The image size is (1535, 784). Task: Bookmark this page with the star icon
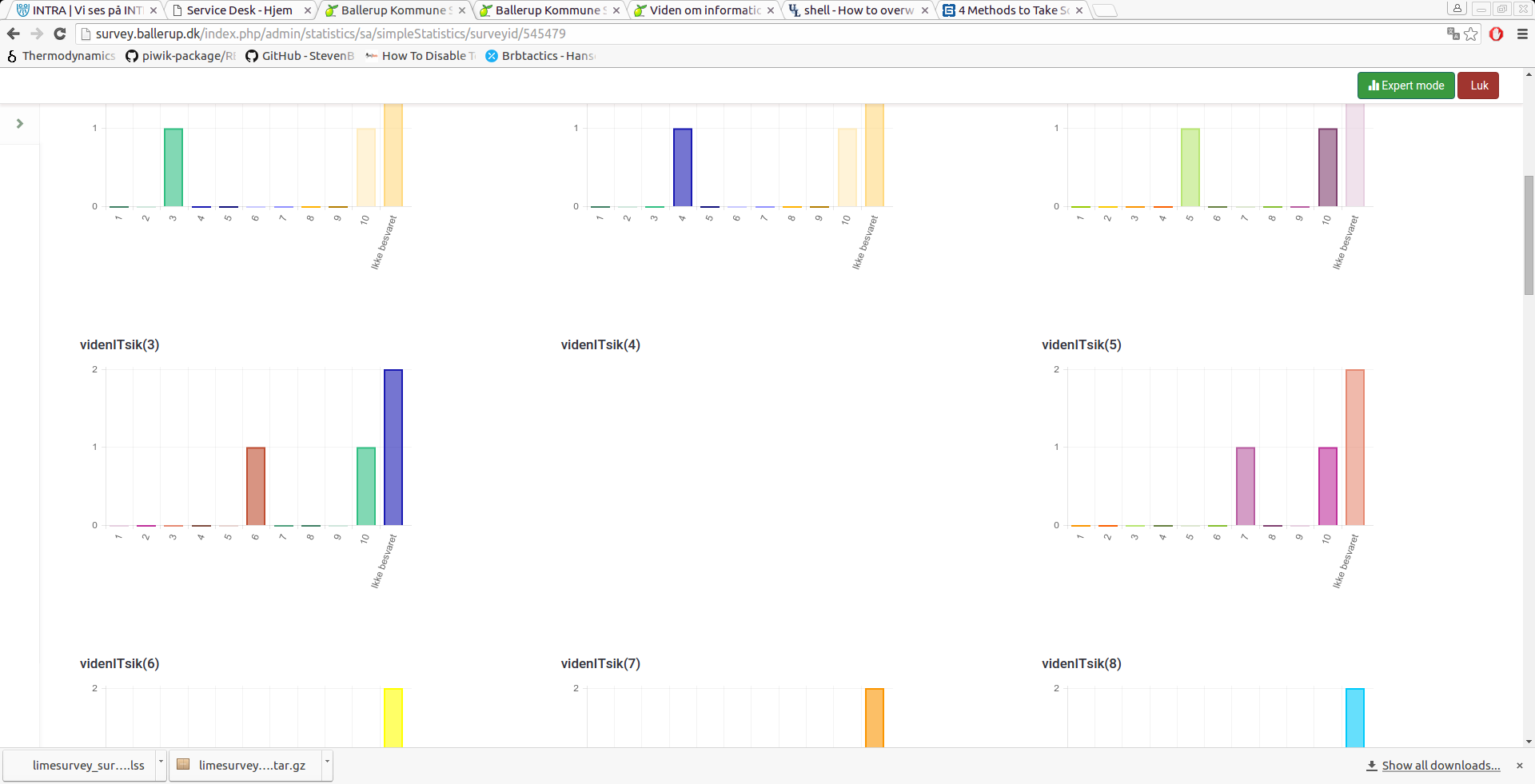[1471, 34]
